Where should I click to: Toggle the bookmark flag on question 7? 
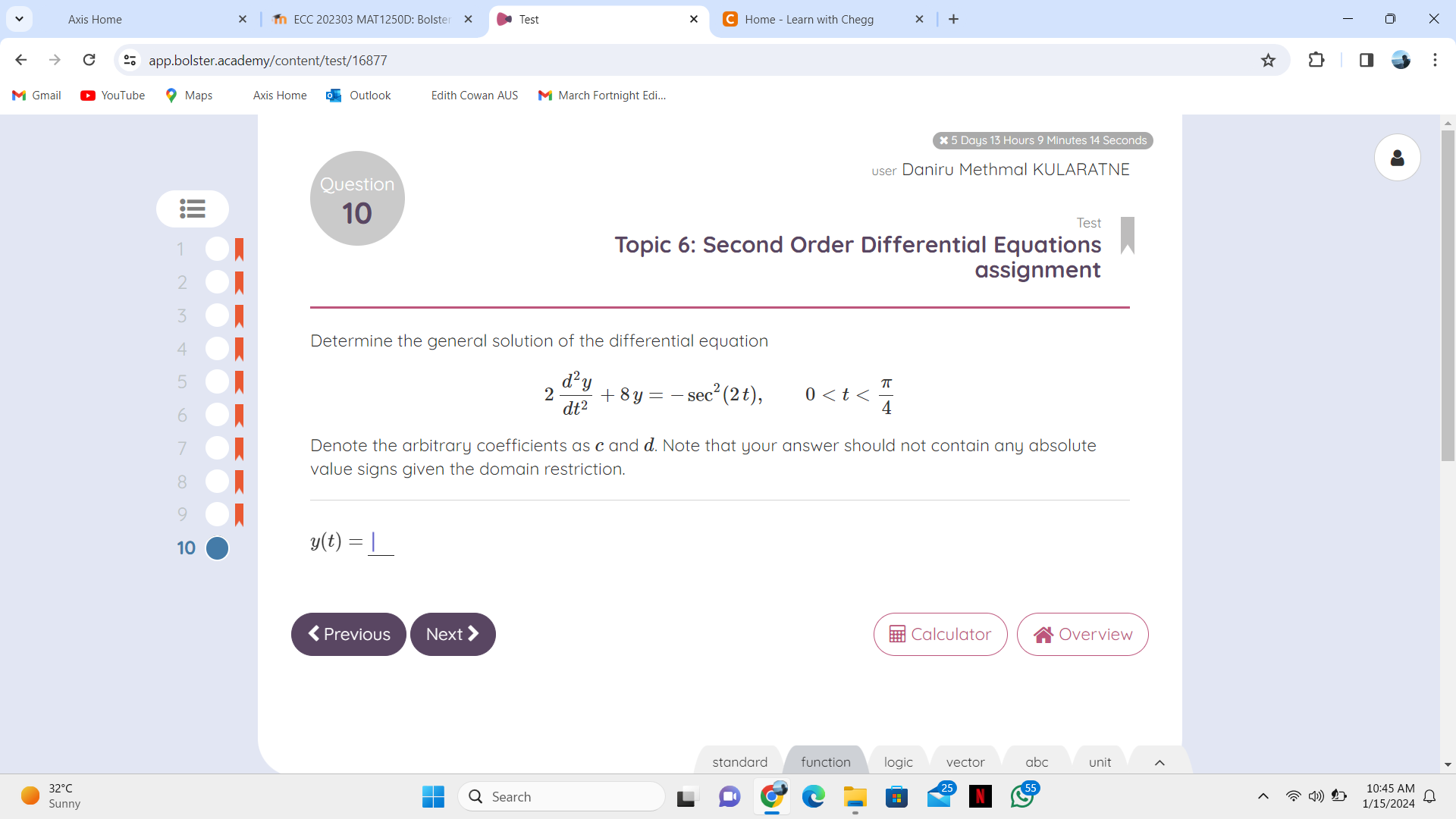click(x=240, y=448)
